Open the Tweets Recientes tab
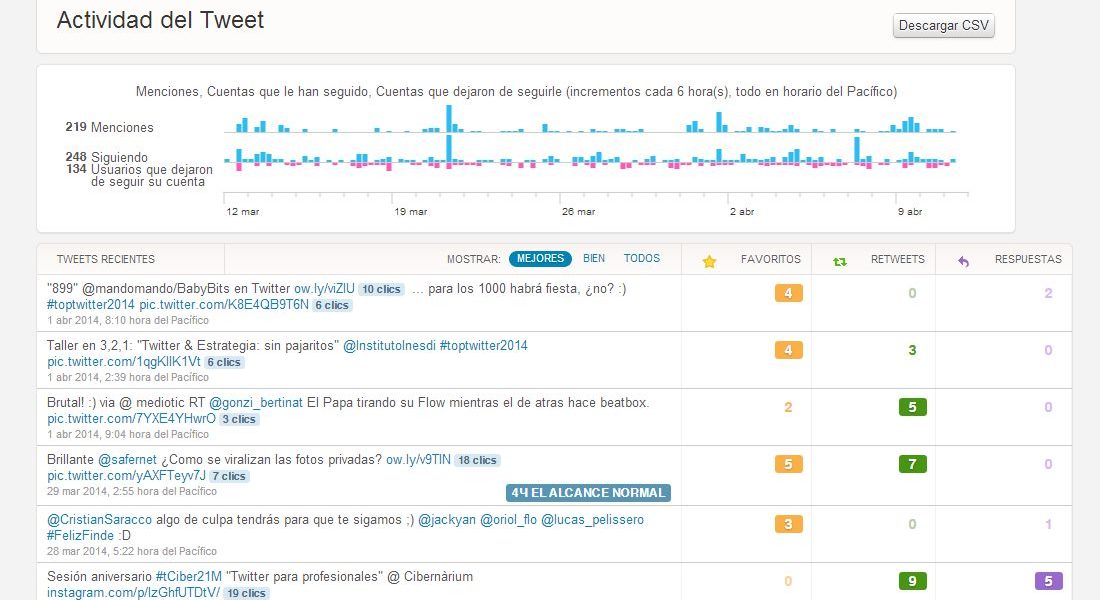 pyautogui.click(x=106, y=260)
